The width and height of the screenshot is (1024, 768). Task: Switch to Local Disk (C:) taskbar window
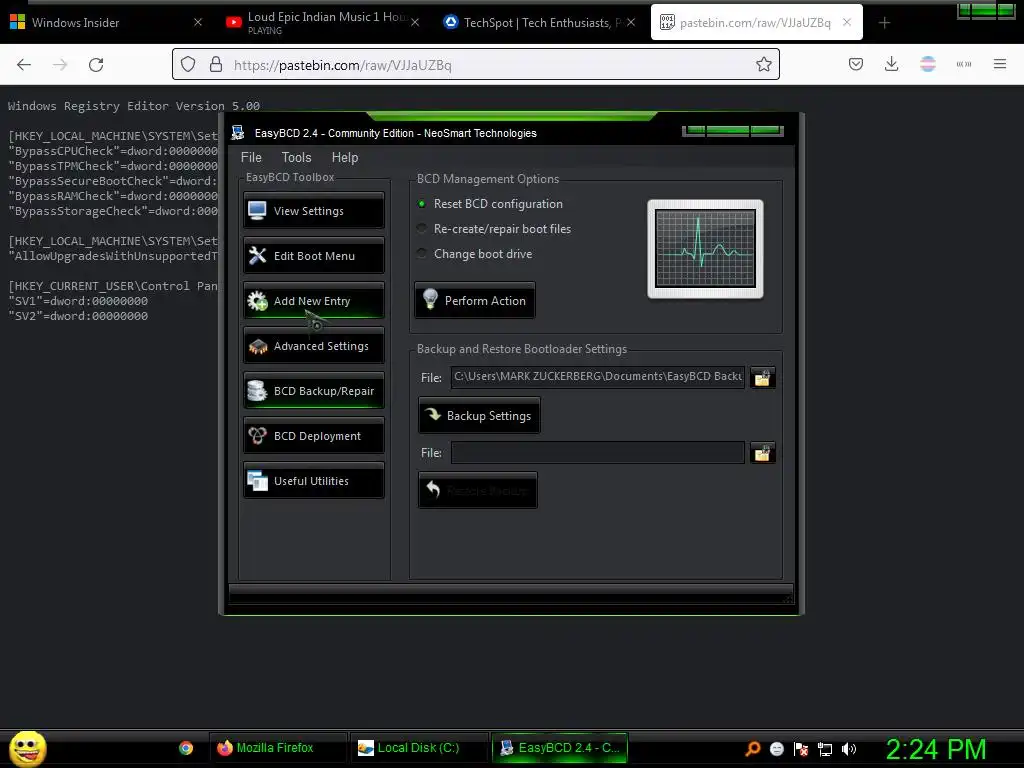pyautogui.click(x=418, y=748)
